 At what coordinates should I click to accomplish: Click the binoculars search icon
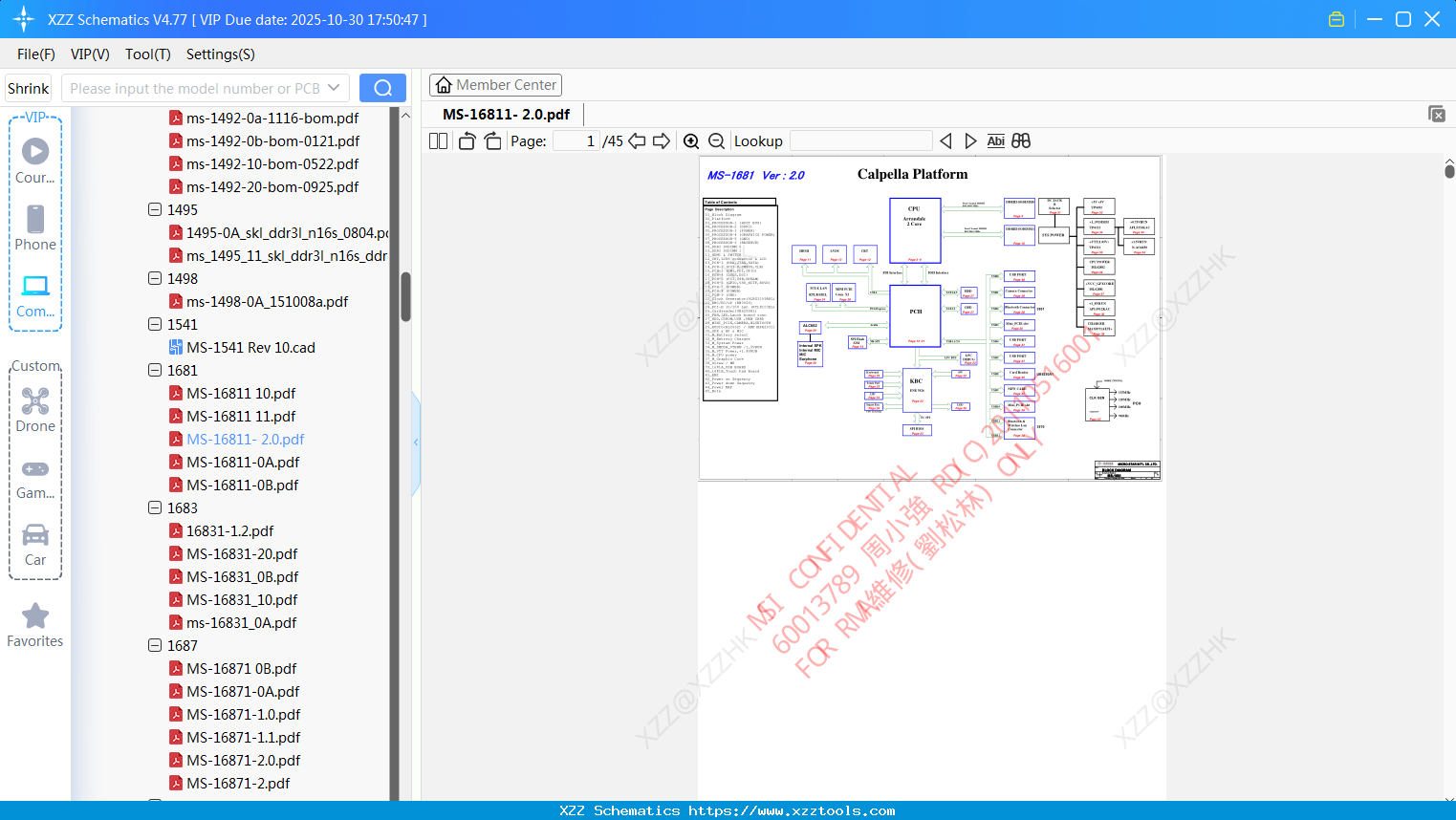tap(1021, 140)
